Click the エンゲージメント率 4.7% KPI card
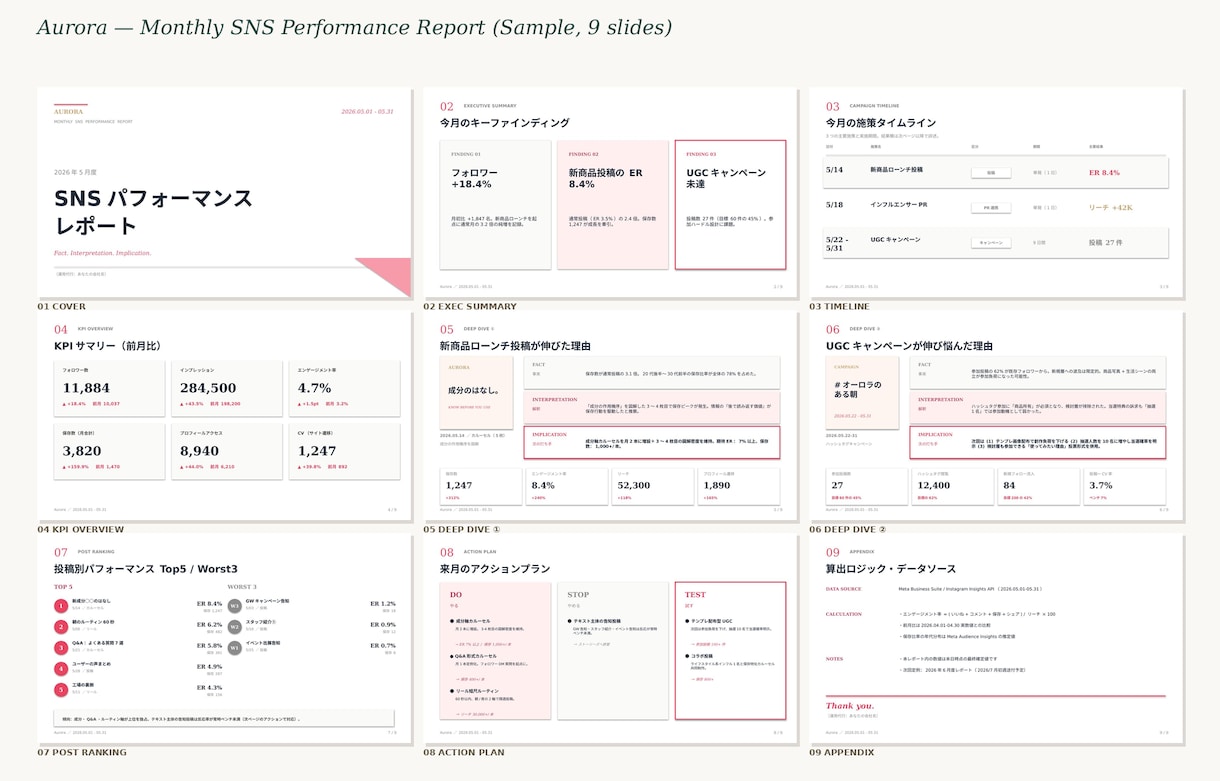The height and width of the screenshot is (781, 1220). (x=344, y=388)
